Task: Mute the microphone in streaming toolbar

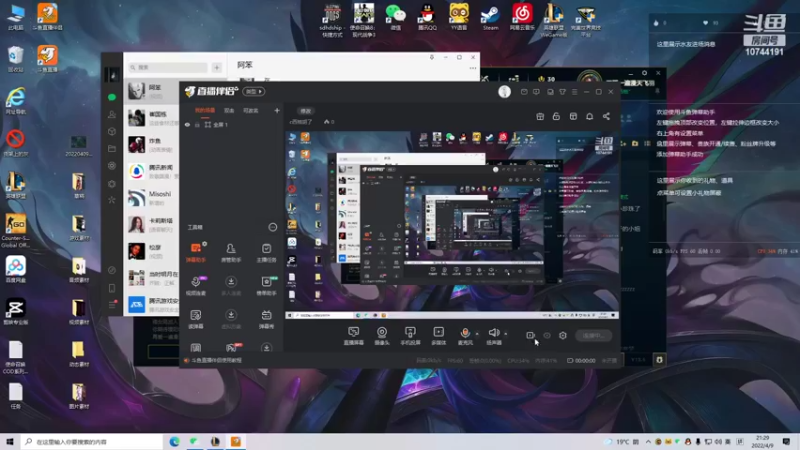Action: point(465,336)
